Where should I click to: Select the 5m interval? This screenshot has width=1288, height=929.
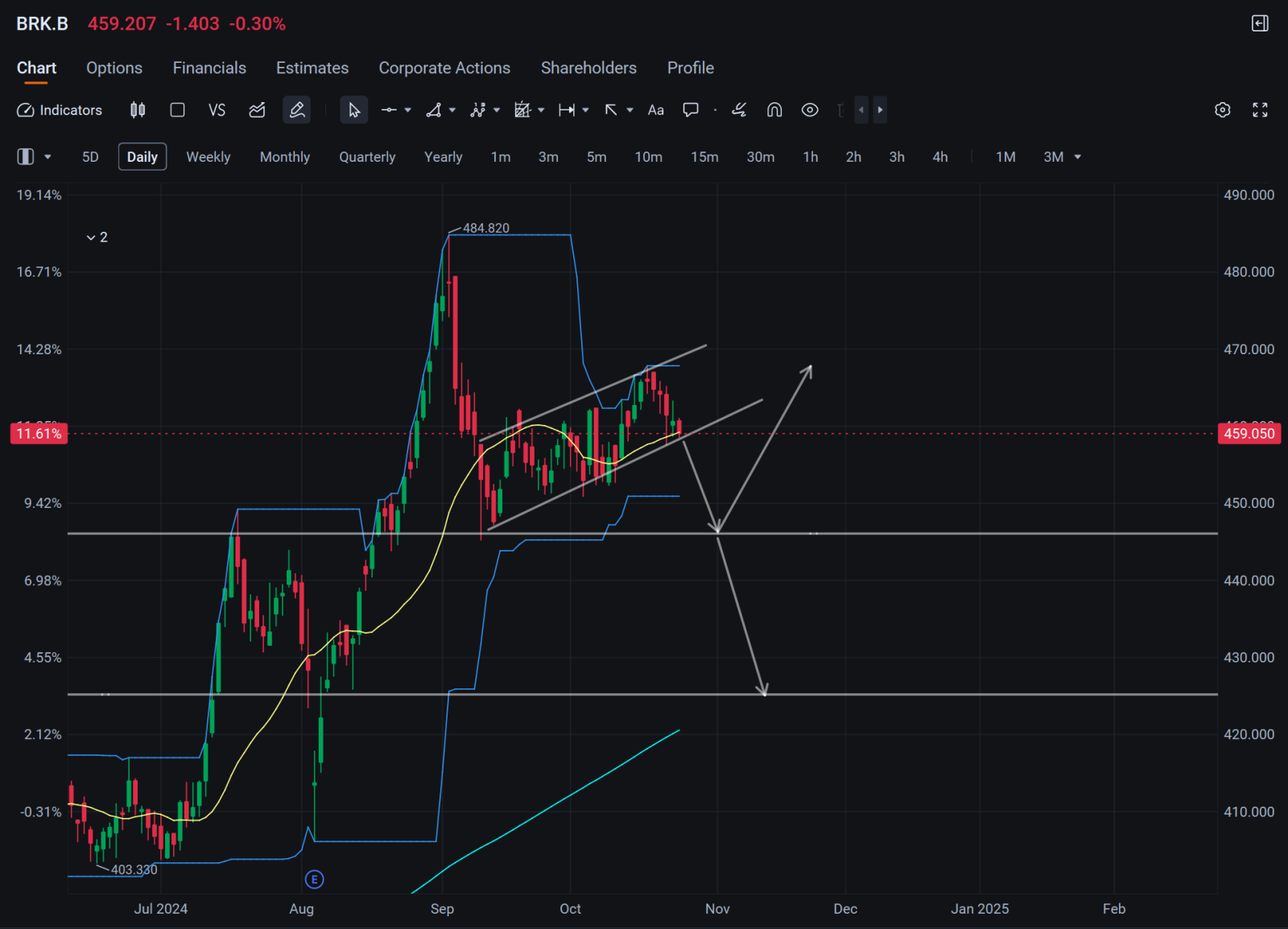(597, 157)
